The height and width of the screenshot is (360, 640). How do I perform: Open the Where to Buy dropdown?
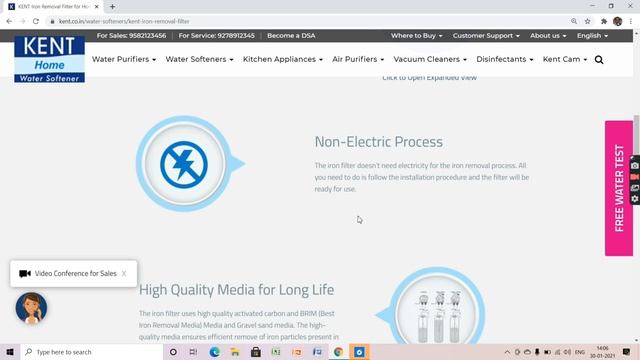[416, 36]
